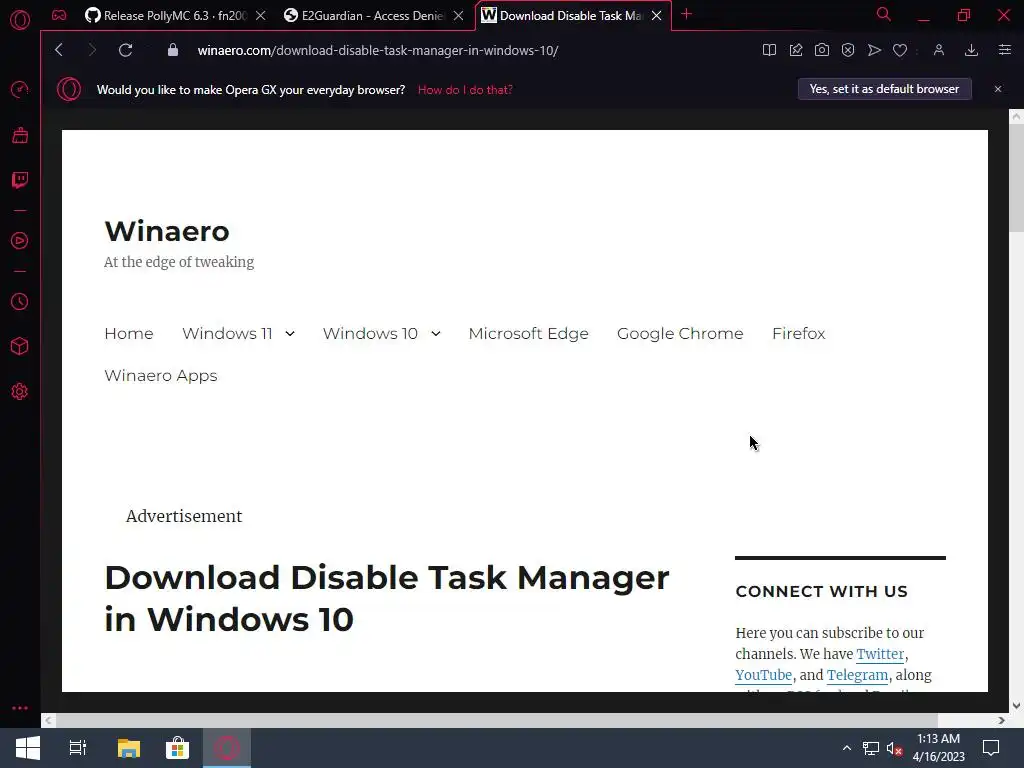
Task: Click the horizontal scrollbar thumb
Action: click(497, 720)
